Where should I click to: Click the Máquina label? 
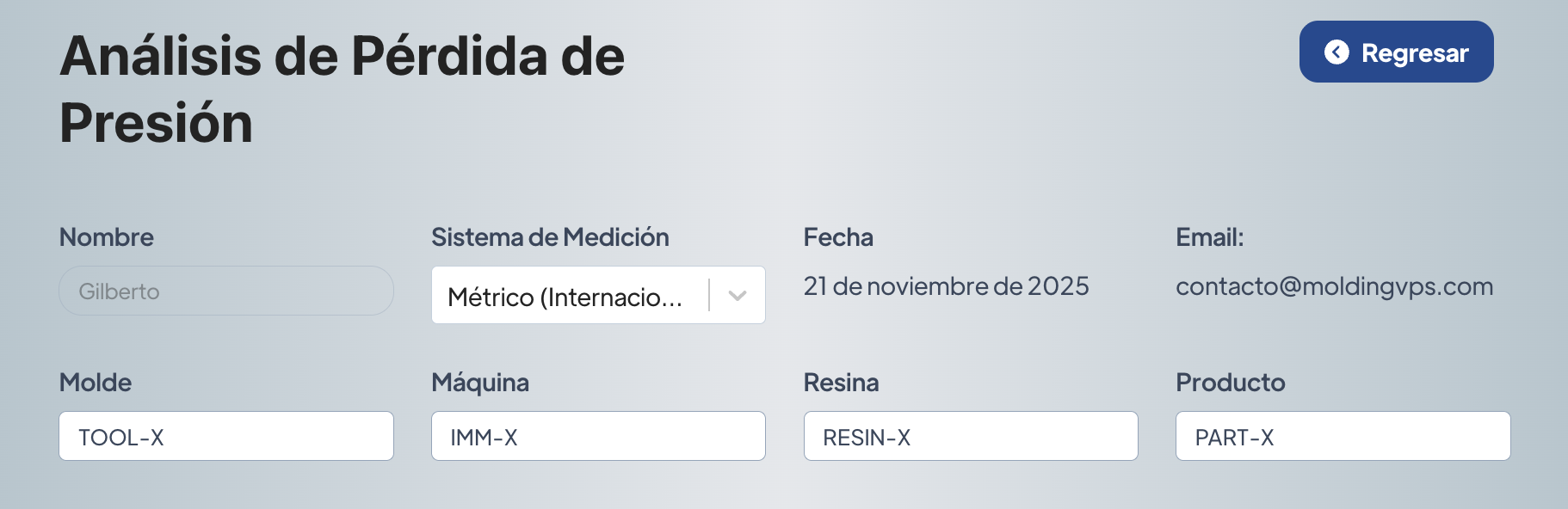coord(480,383)
